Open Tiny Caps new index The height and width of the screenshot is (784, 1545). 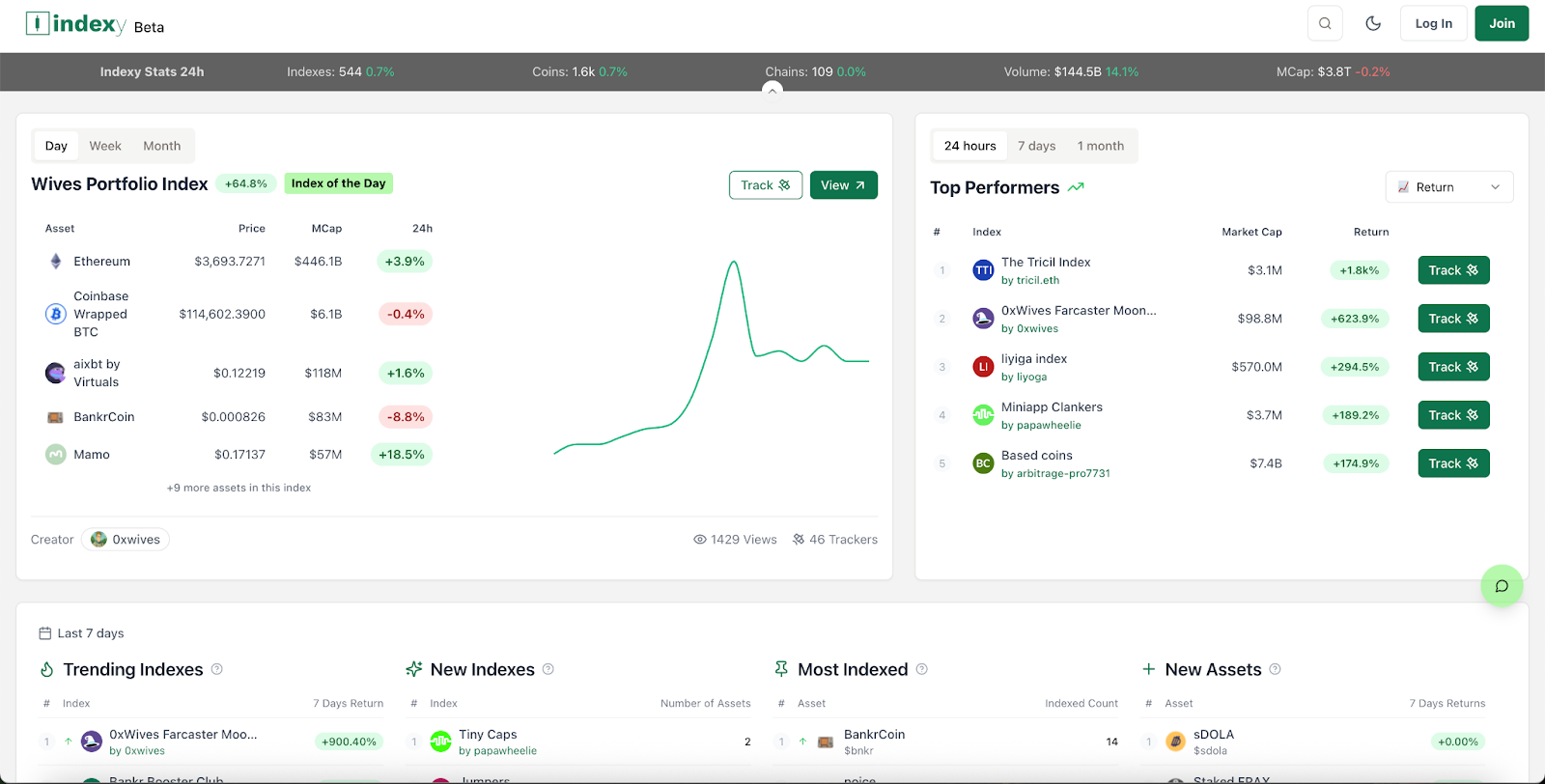click(x=488, y=735)
